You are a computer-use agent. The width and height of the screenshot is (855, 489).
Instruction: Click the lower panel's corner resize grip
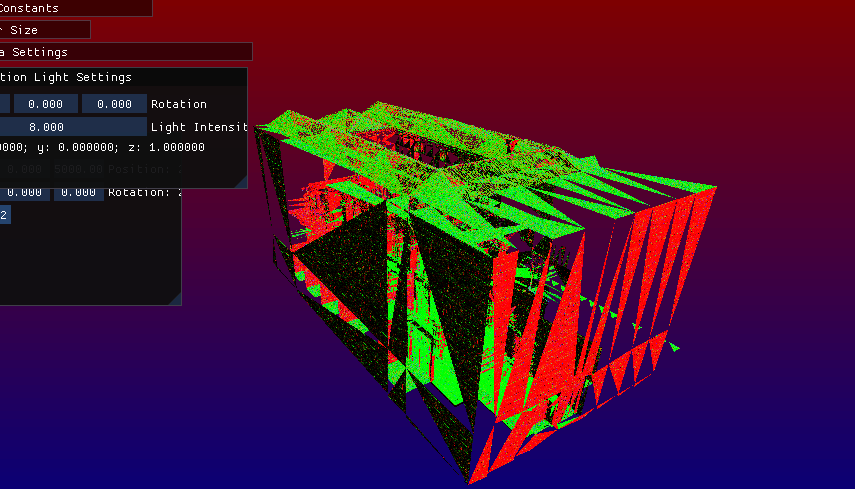[175, 298]
